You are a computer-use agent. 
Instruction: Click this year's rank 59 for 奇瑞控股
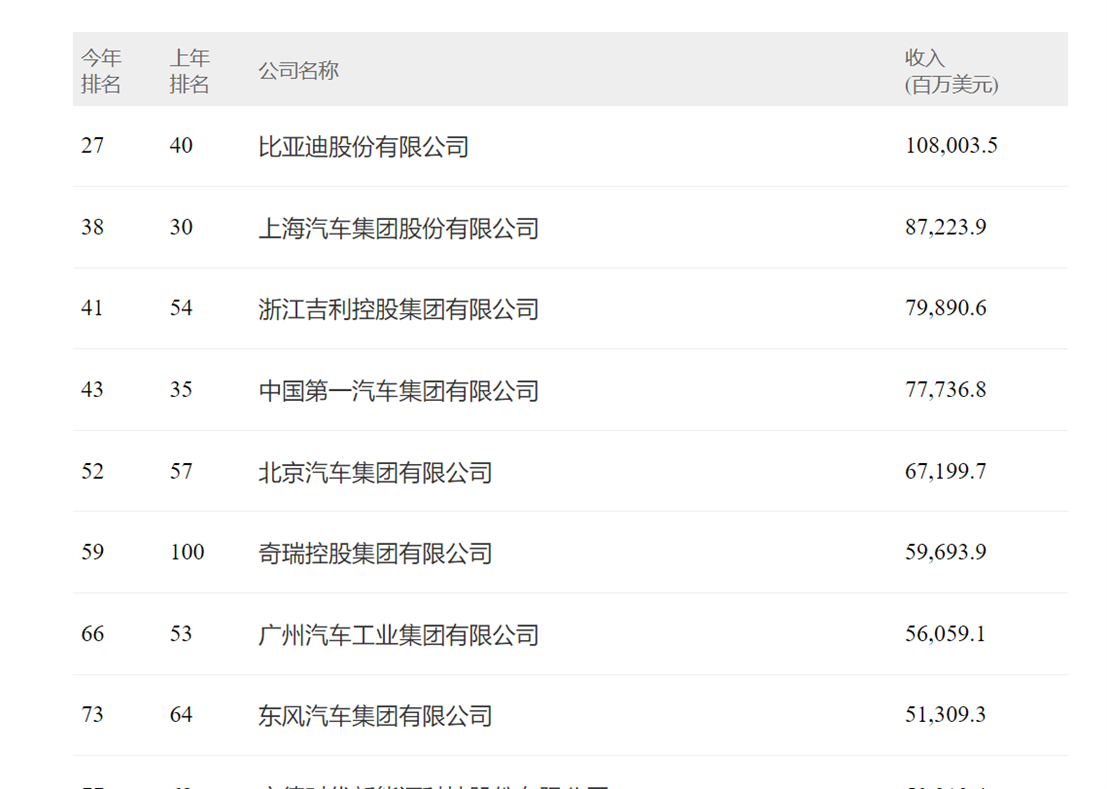[92, 552]
